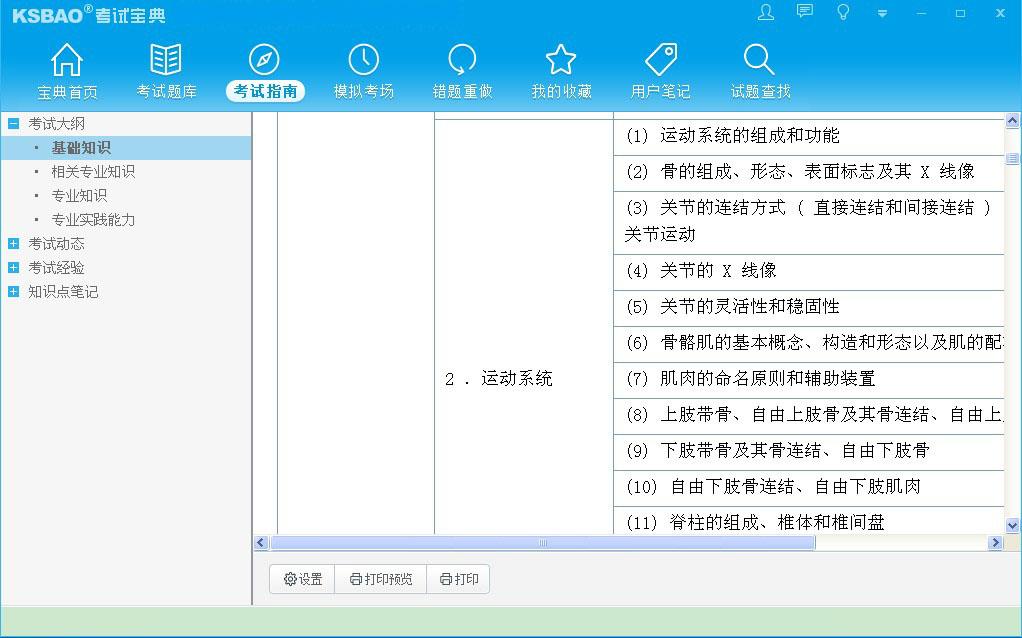Image resolution: width=1022 pixels, height=638 pixels.
Task: Click the user account icon in title bar
Action: click(x=766, y=12)
